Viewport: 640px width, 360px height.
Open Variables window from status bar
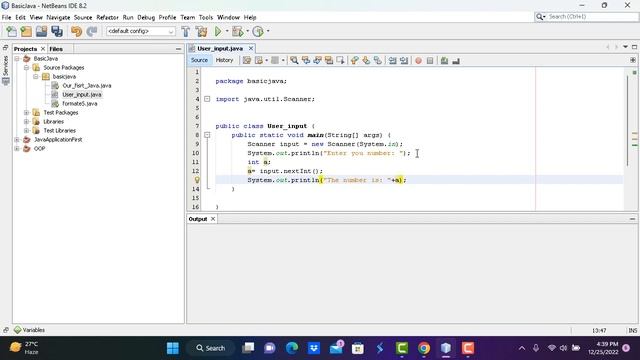pos(29,330)
